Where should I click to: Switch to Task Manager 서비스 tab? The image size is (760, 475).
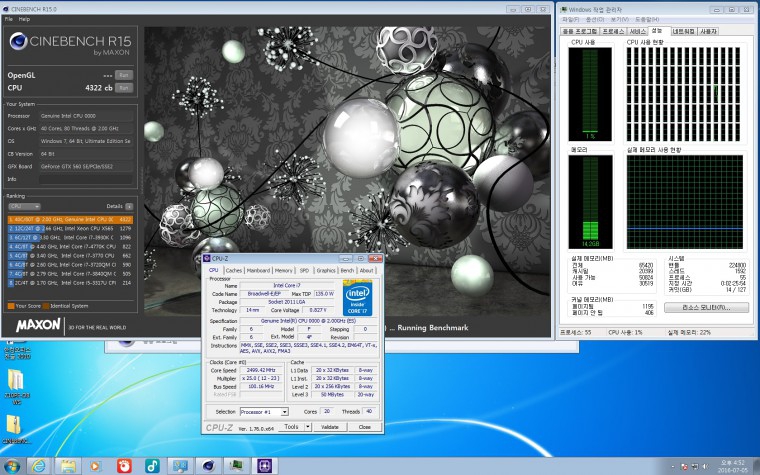(x=637, y=31)
